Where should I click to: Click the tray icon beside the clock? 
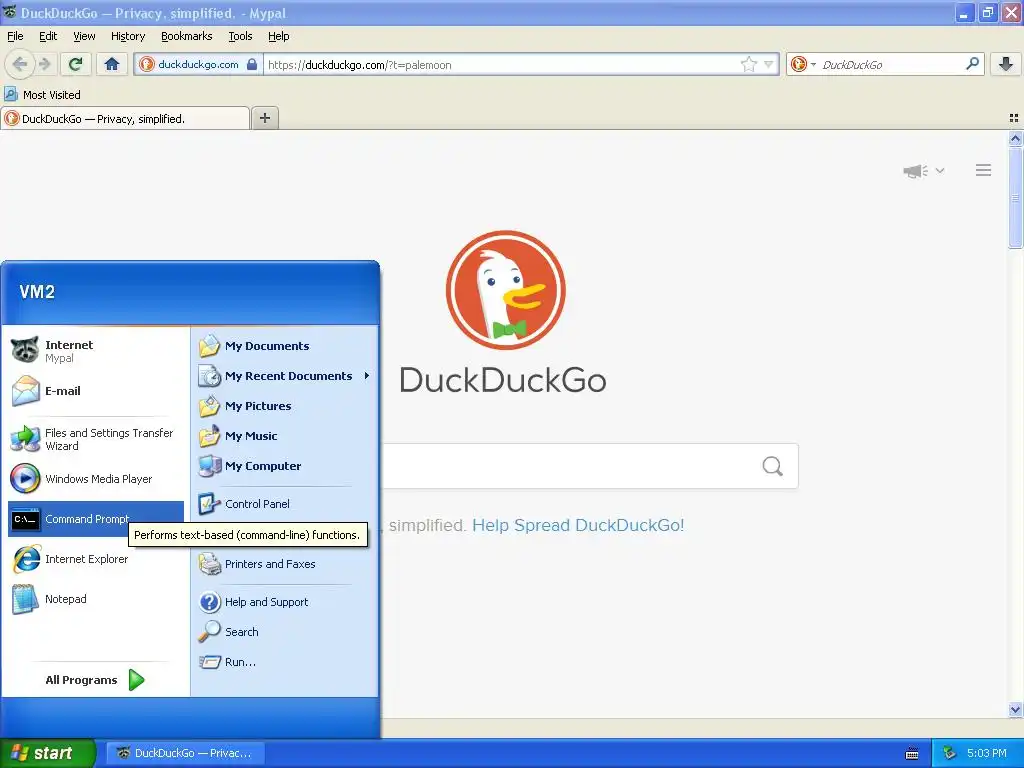950,753
